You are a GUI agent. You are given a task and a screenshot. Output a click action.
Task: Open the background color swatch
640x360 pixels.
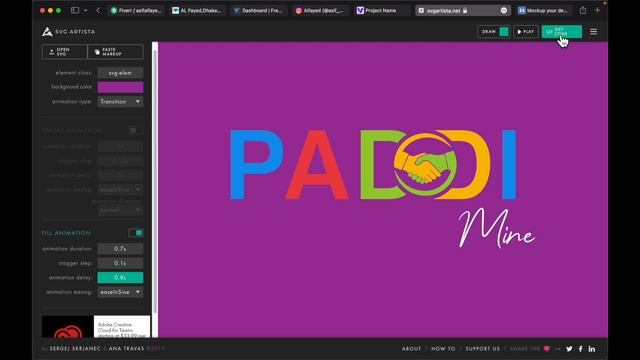[x=120, y=87]
